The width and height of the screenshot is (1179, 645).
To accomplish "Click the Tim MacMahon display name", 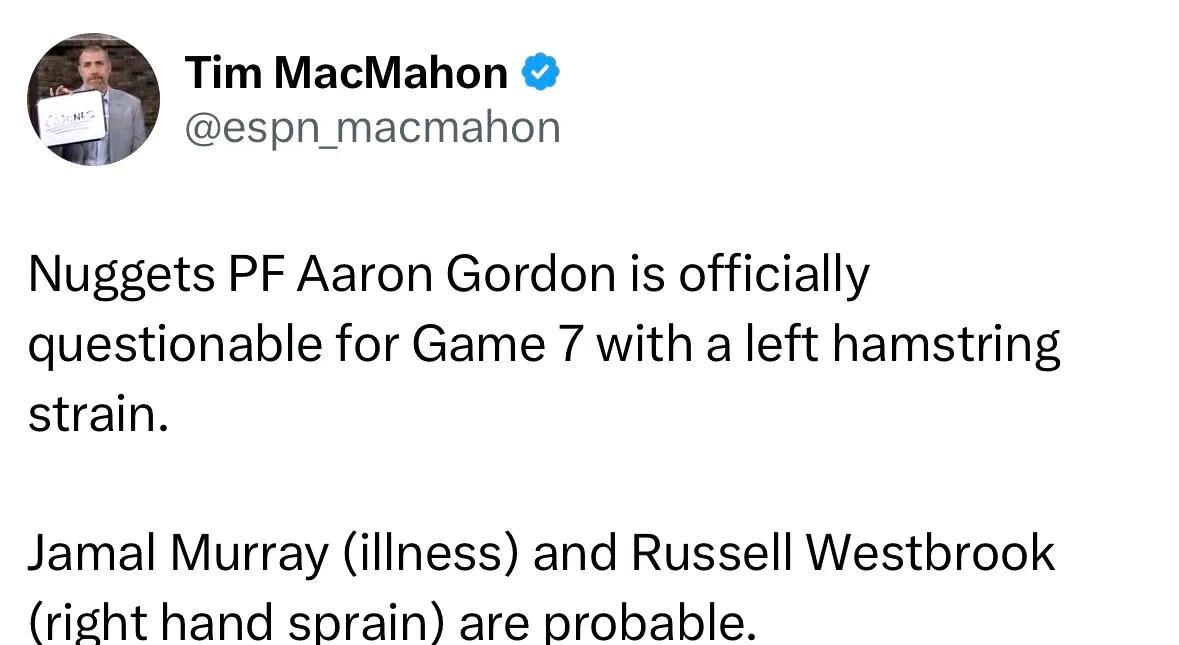I will (347, 73).
